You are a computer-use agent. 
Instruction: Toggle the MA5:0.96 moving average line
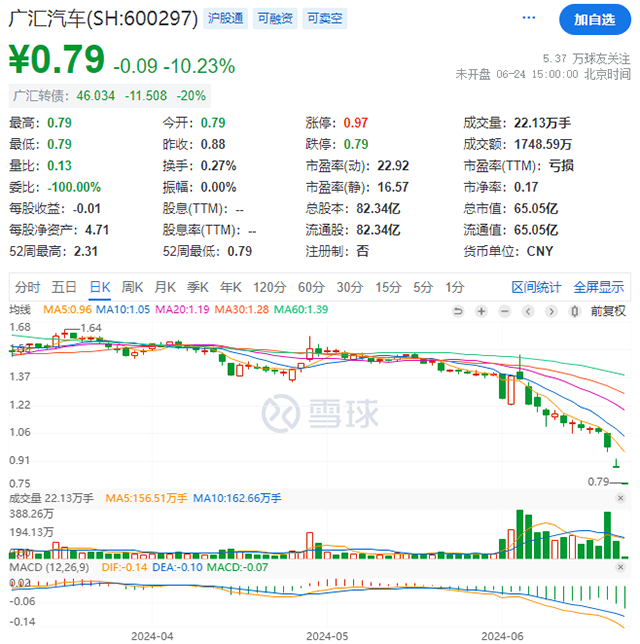tap(67, 309)
